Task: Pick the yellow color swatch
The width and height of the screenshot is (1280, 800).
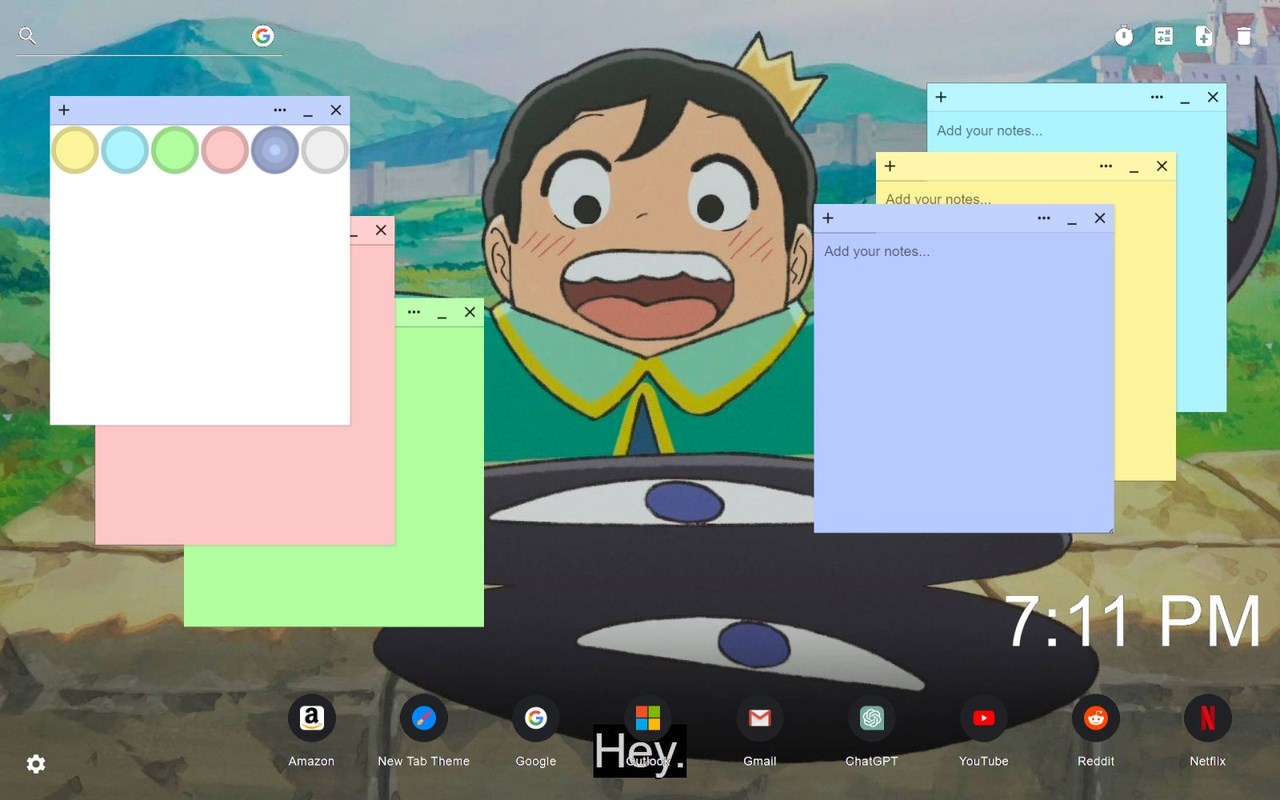Action: [75, 150]
